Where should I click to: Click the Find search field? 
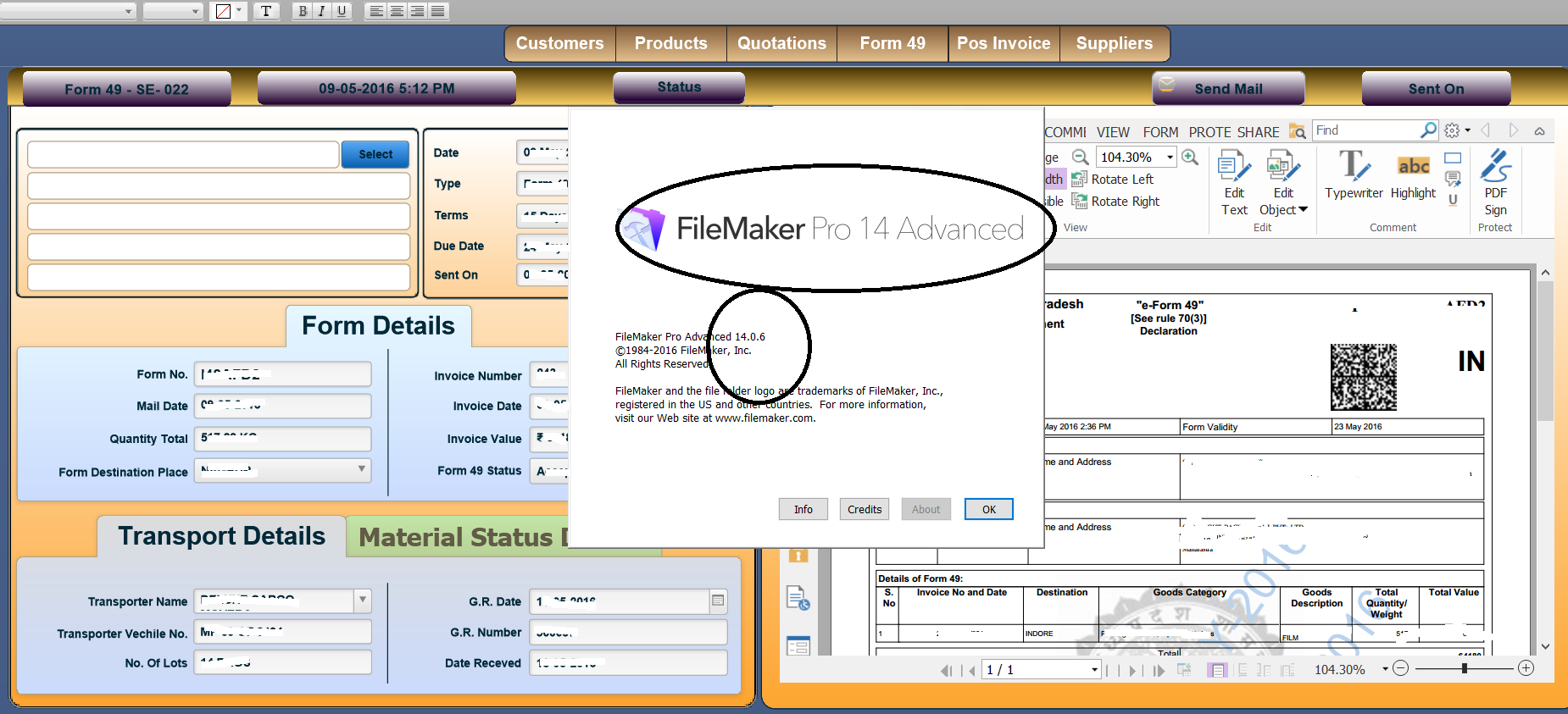coord(1365,130)
